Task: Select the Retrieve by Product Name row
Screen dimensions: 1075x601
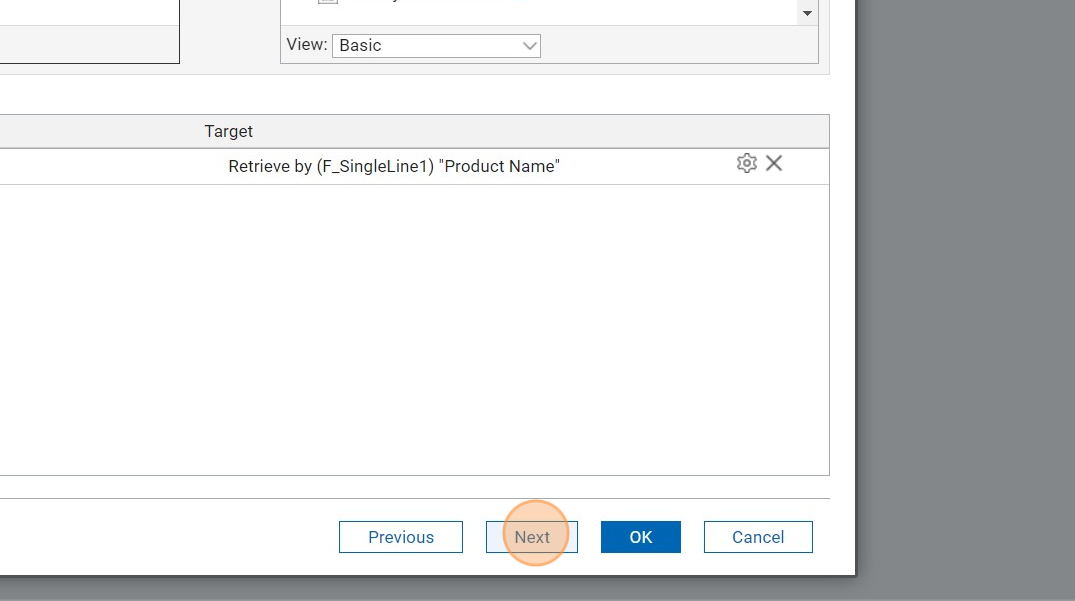Action: pyautogui.click(x=394, y=166)
